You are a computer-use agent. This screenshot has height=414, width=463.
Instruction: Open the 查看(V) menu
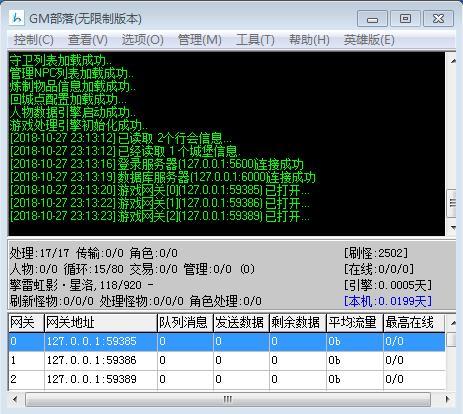pos(88,40)
